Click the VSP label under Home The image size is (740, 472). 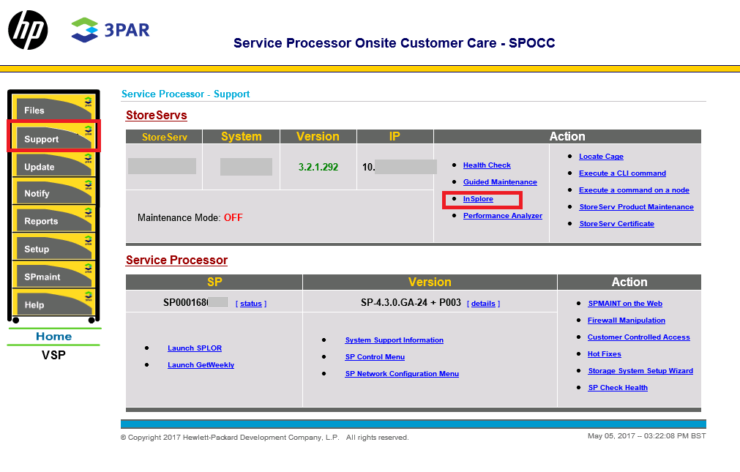pyautogui.click(x=53, y=355)
